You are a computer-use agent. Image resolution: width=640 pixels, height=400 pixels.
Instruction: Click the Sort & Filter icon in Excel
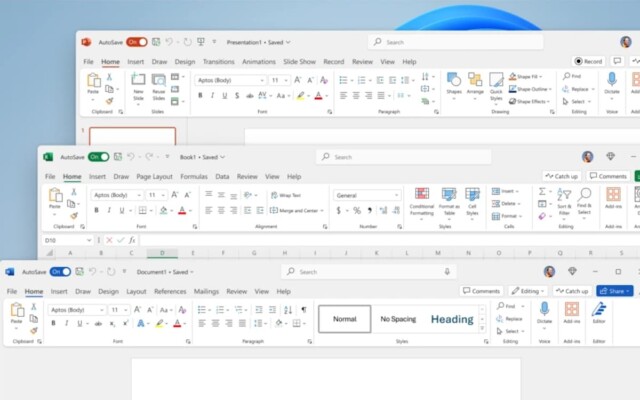pos(564,202)
